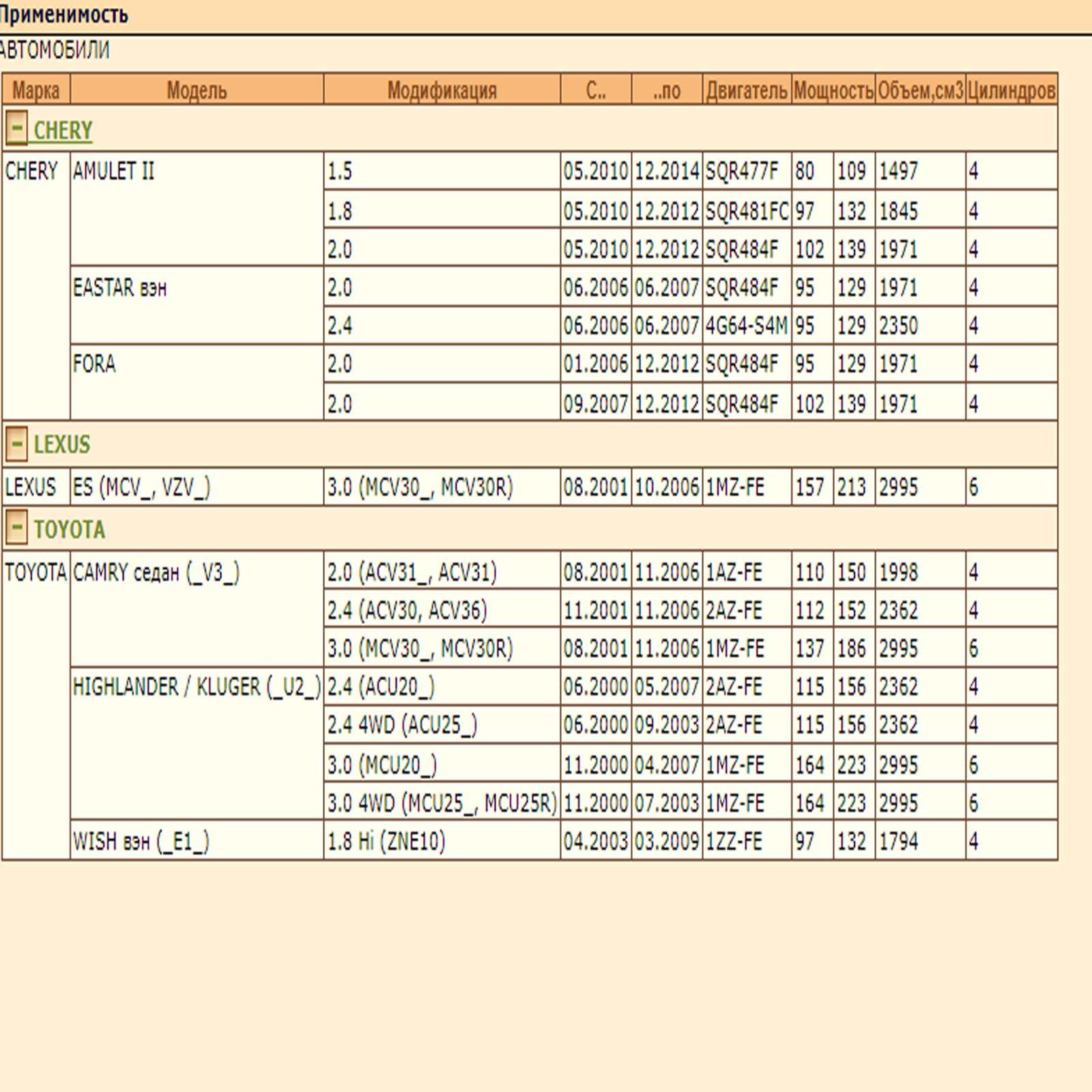Click the Цилиндров column header

coord(1011,89)
